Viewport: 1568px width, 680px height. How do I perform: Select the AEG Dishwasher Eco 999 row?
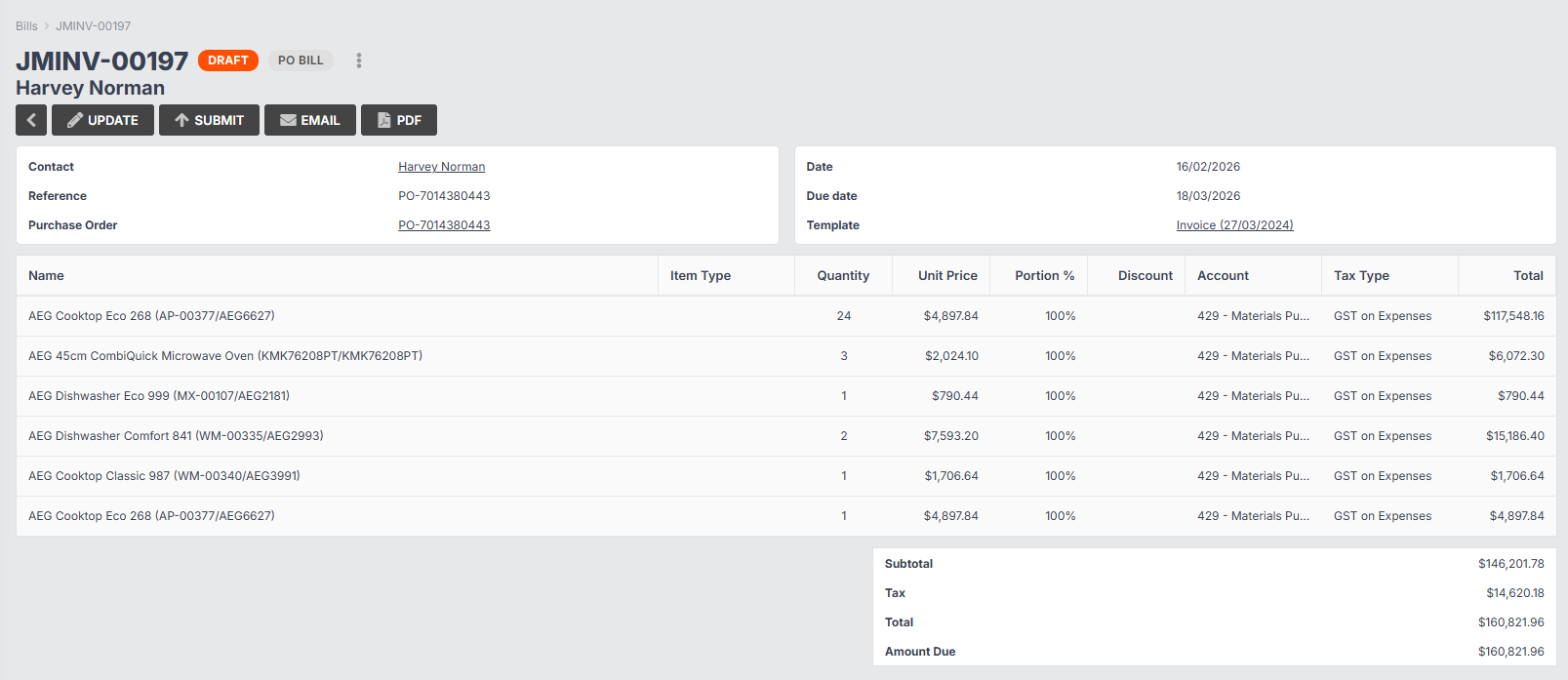coord(786,396)
